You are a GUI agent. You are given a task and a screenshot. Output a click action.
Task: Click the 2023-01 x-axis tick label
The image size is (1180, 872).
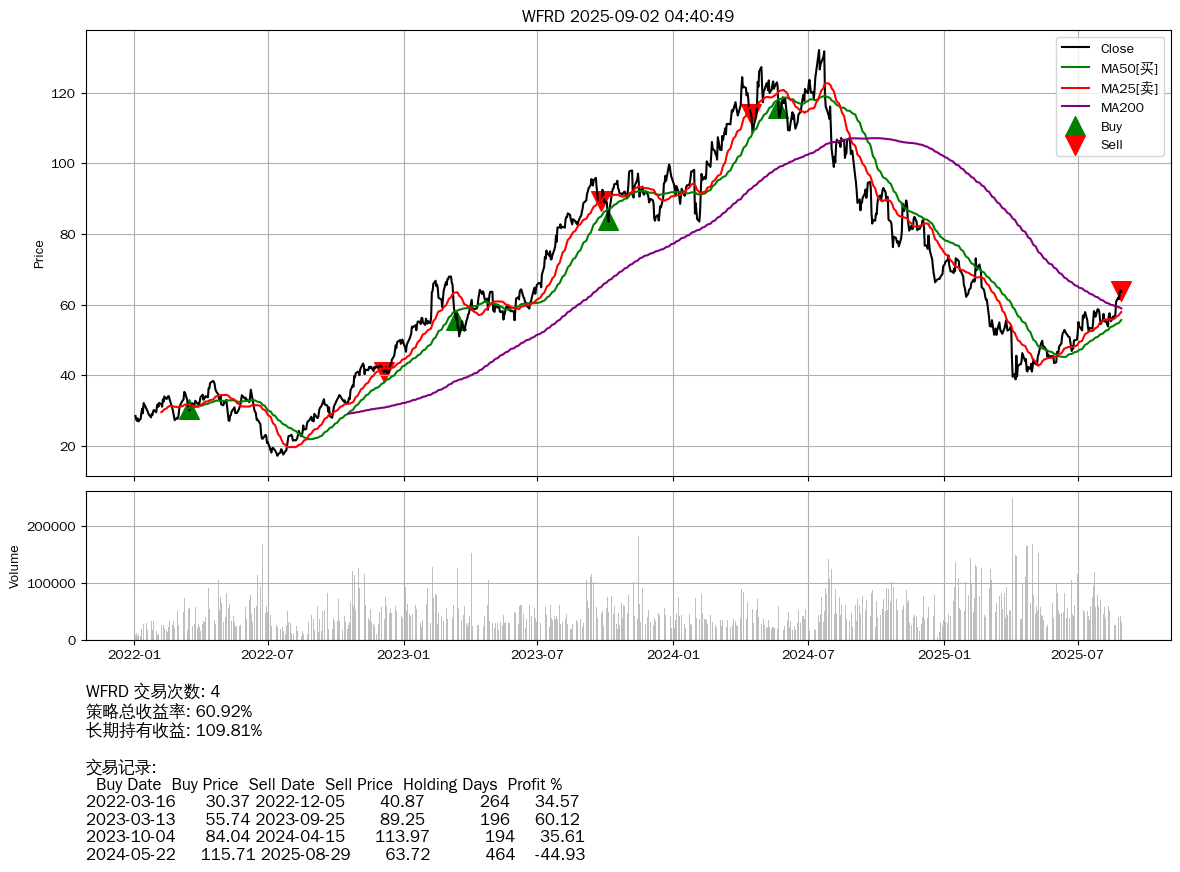pyautogui.click(x=403, y=656)
